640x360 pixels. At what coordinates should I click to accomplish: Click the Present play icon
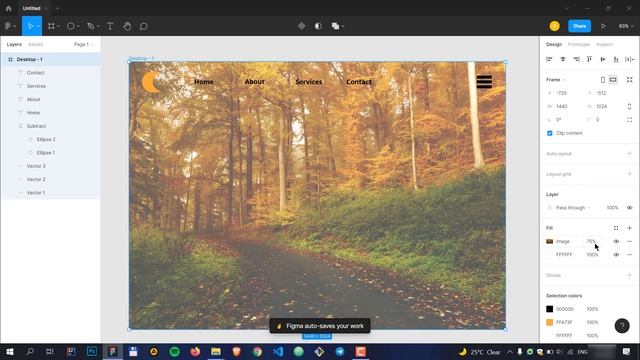(x=603, y=26)
